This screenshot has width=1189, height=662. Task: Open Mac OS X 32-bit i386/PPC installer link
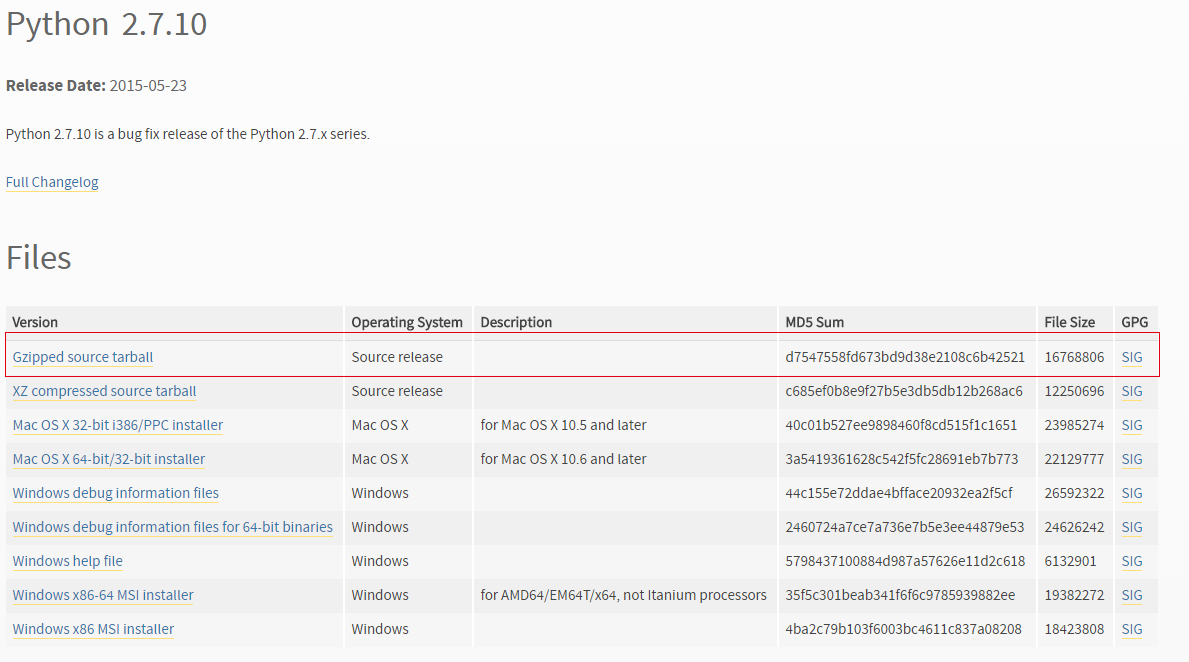[118, 425]
